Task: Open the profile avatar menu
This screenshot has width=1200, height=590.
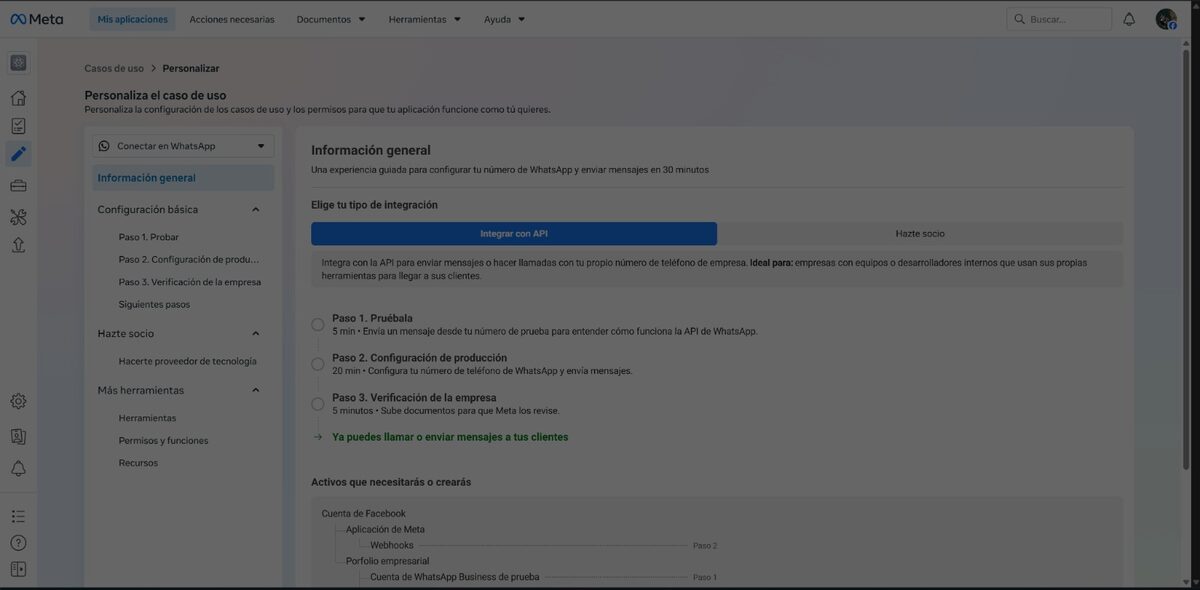Action: (1166, 19)
